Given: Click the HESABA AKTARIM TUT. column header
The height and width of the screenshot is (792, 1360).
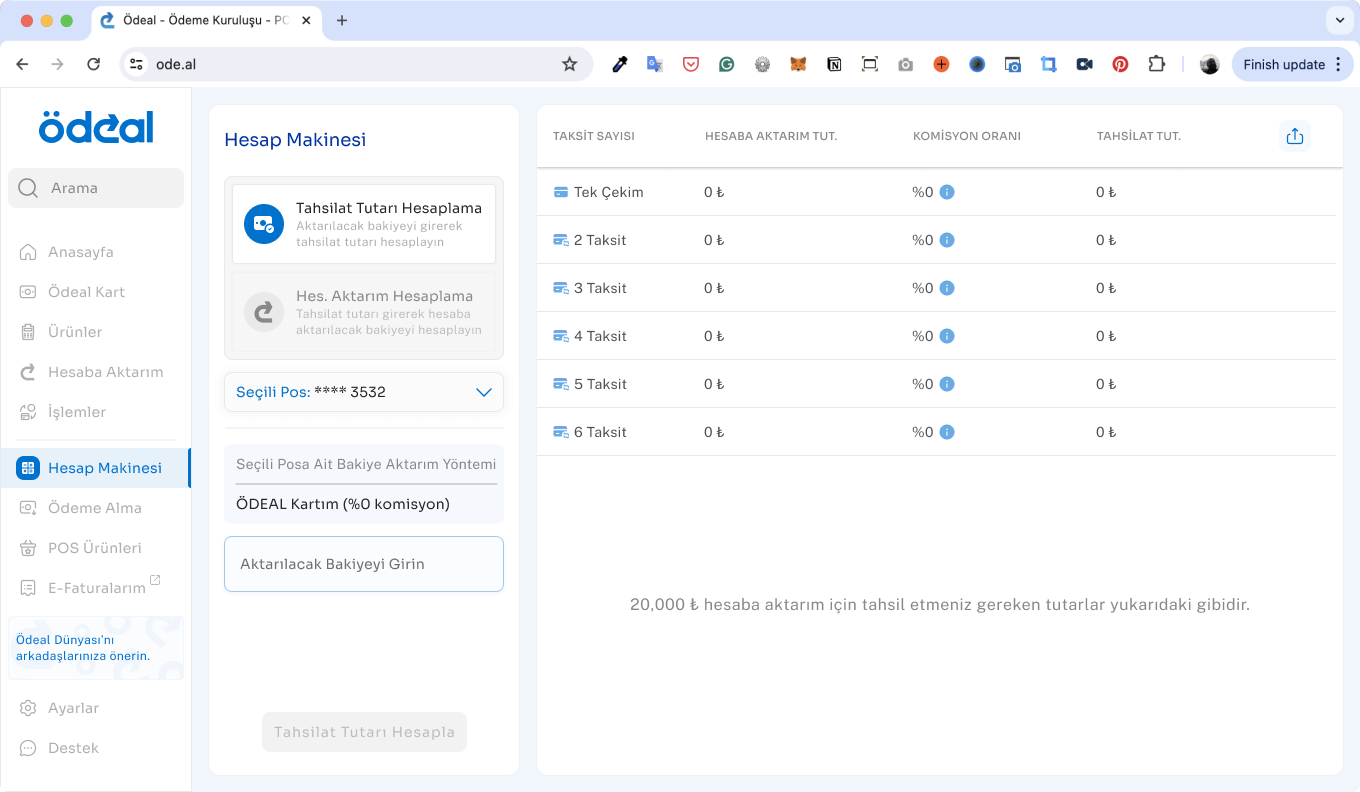Looking at the screenshot, I should coord(771,136).
